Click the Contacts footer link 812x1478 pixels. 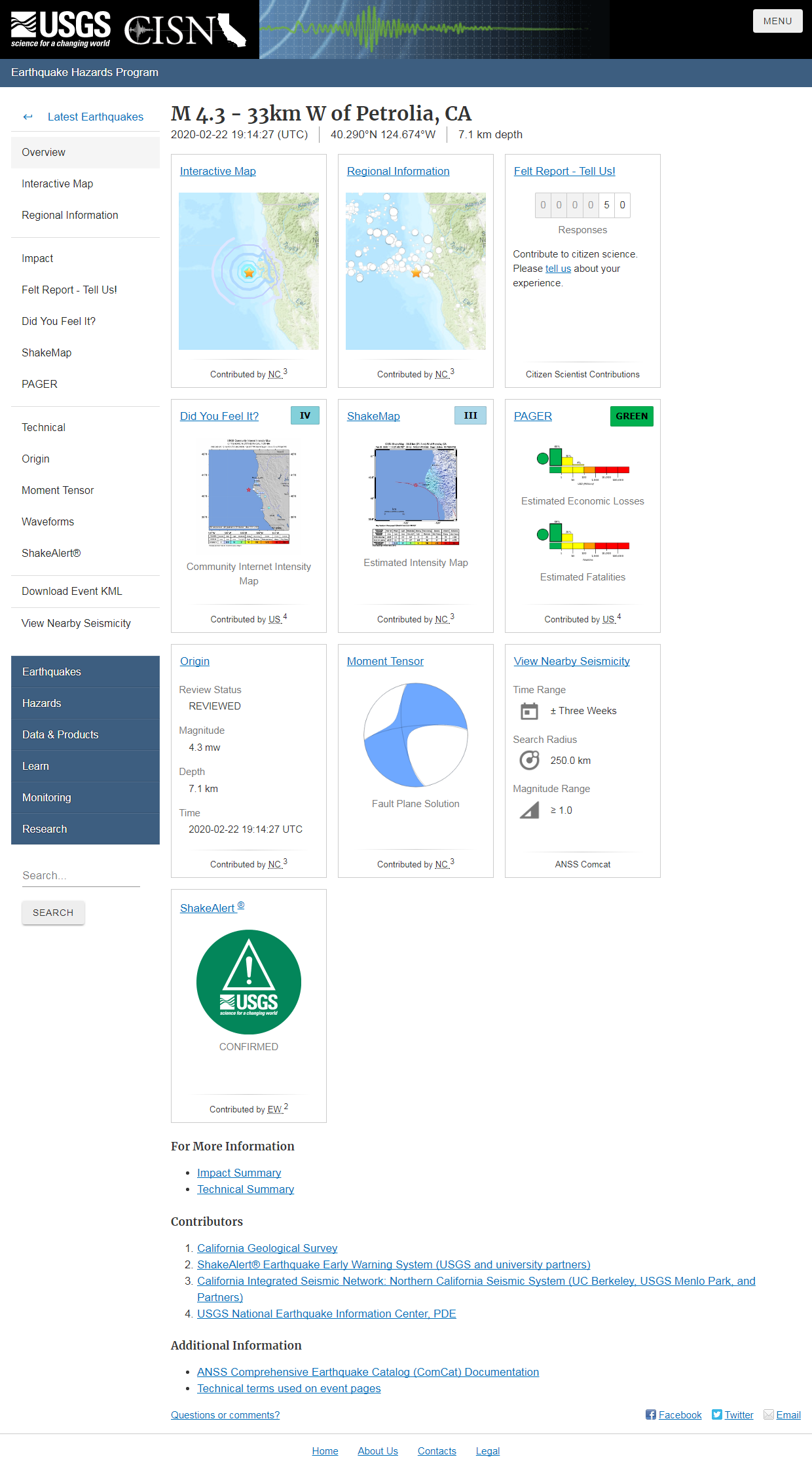coord(437,1451)
